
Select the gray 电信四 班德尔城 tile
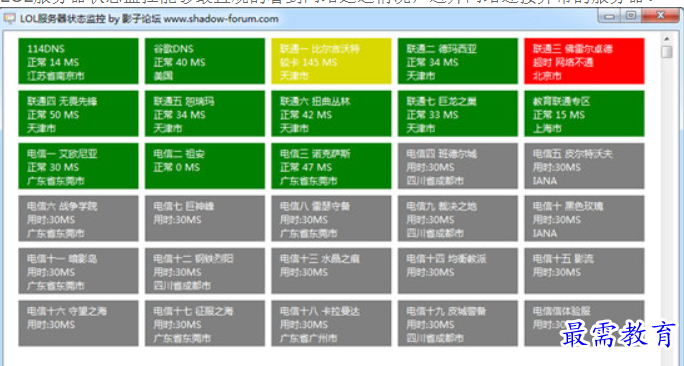coord(458,166)
